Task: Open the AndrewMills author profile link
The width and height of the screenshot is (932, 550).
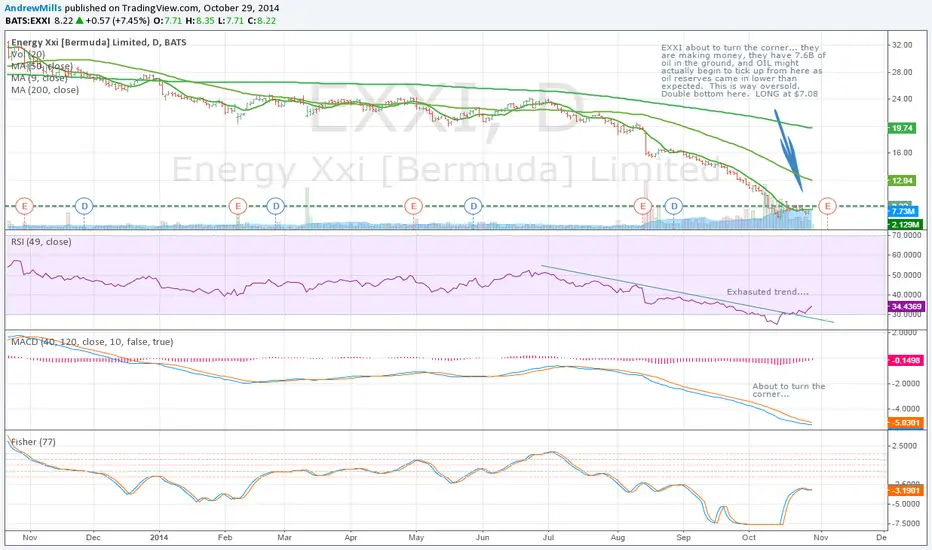Action: [33, 8]
